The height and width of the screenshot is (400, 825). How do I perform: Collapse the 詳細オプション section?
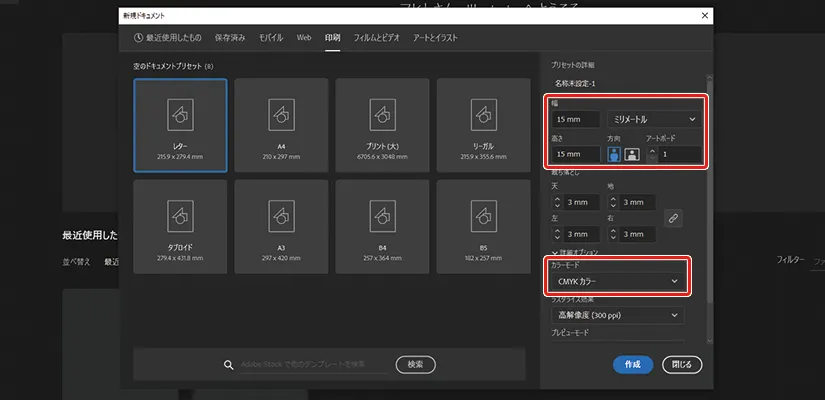click(575, 253)
